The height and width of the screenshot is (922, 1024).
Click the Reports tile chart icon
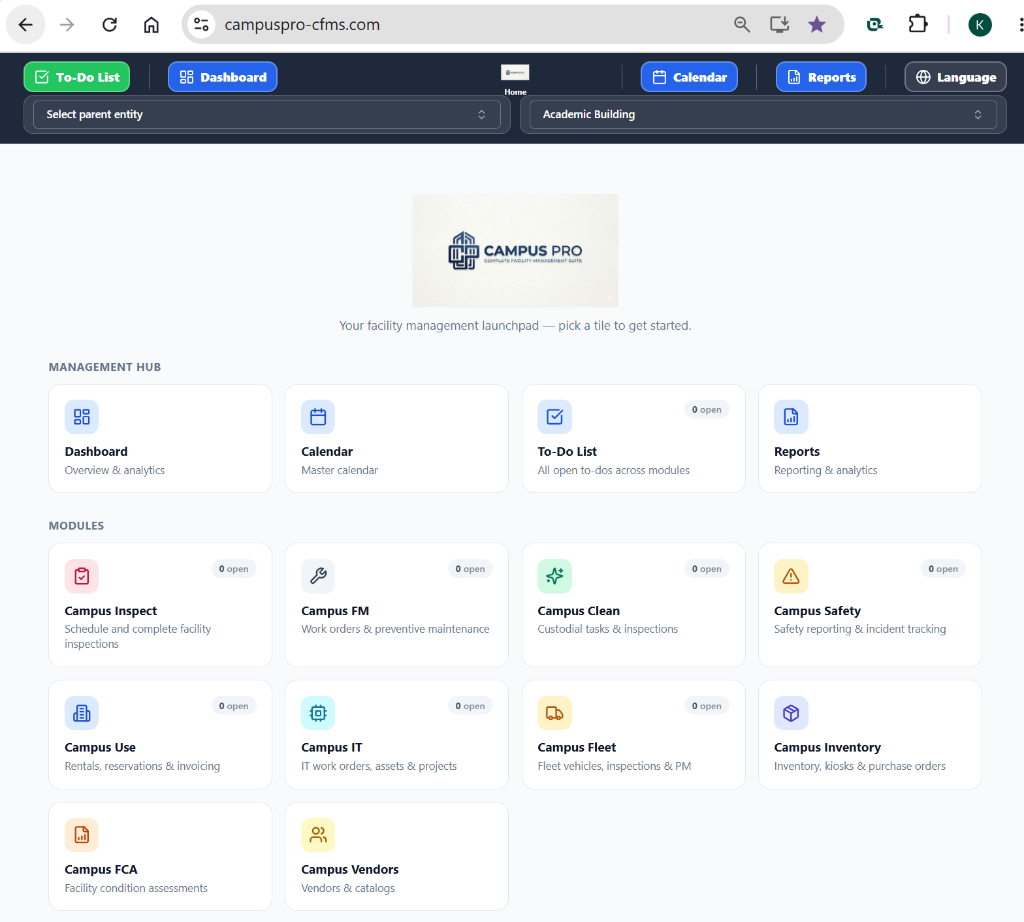(791, 417)
